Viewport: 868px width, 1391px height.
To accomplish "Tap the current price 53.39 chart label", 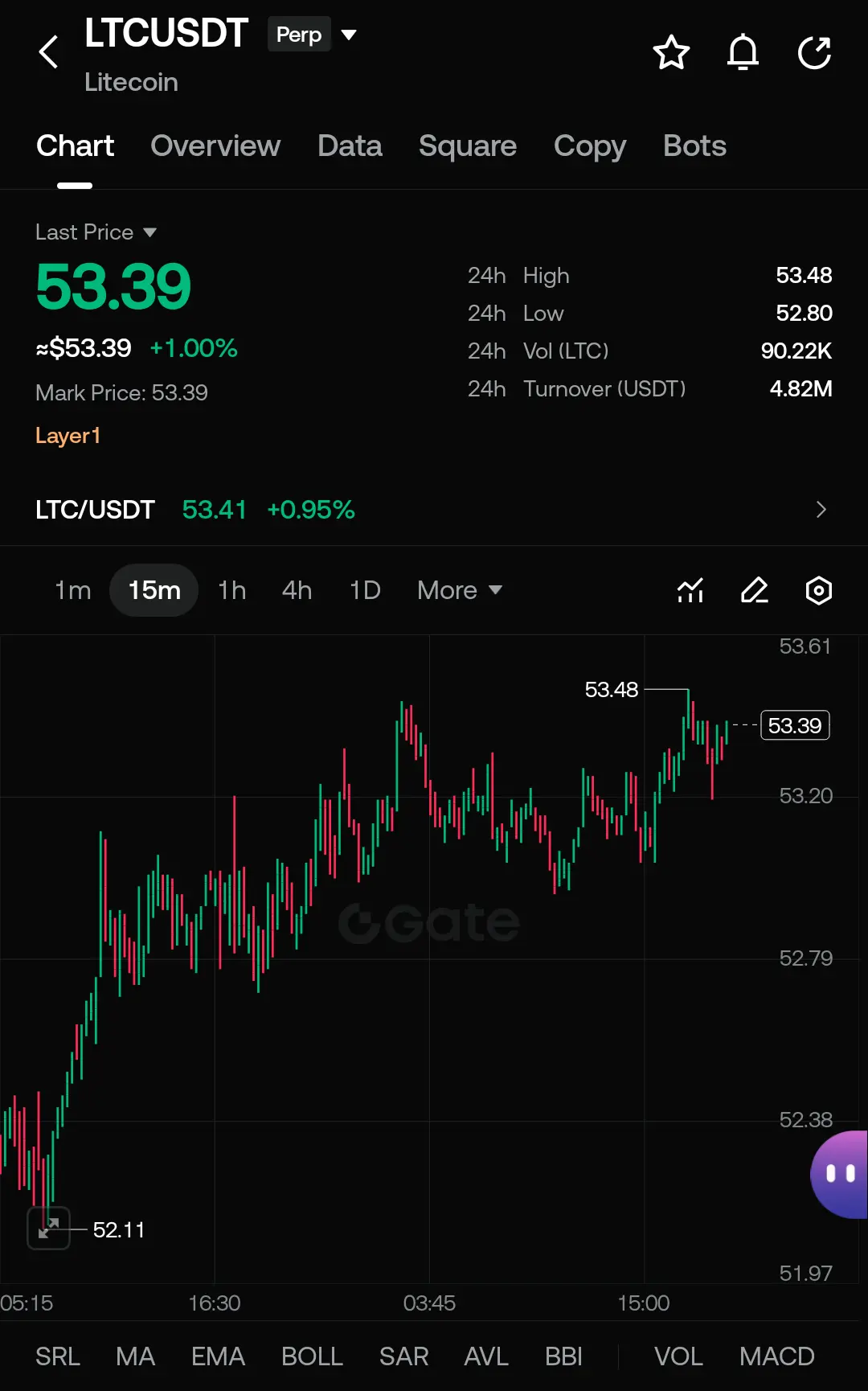I will (795, 725).
